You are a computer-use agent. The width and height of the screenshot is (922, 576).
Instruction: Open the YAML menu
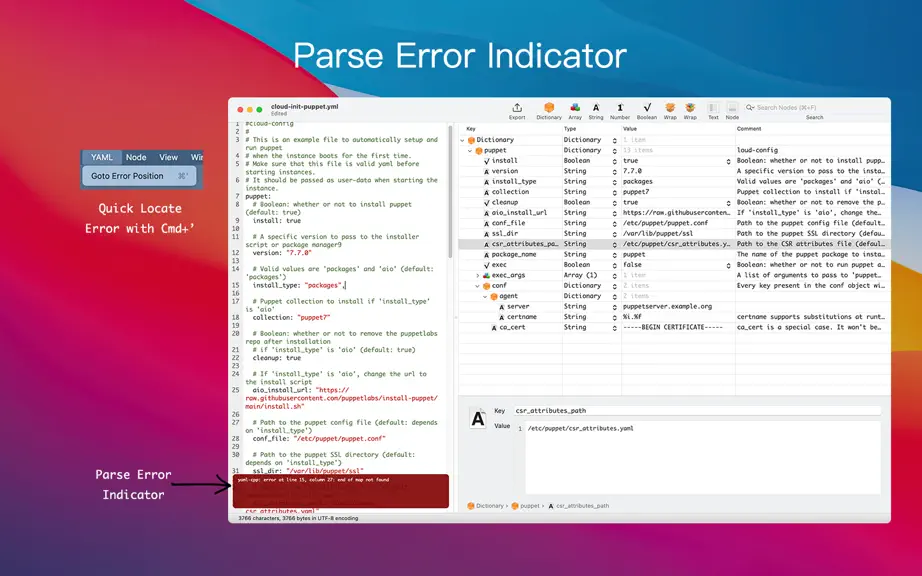click(102, 157)
